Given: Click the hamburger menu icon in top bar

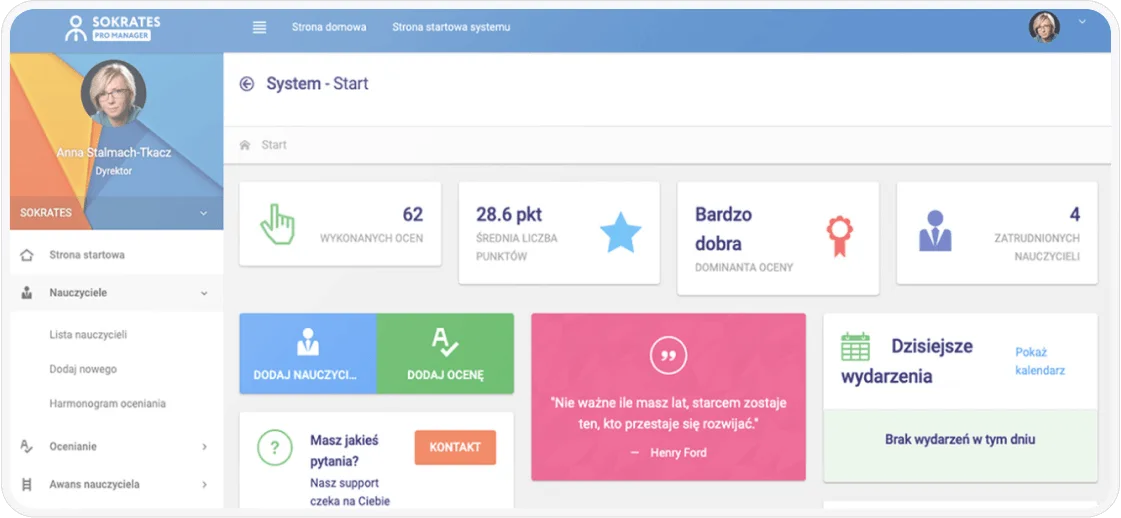Looking at the screenshot, I should tap(260, 27).
